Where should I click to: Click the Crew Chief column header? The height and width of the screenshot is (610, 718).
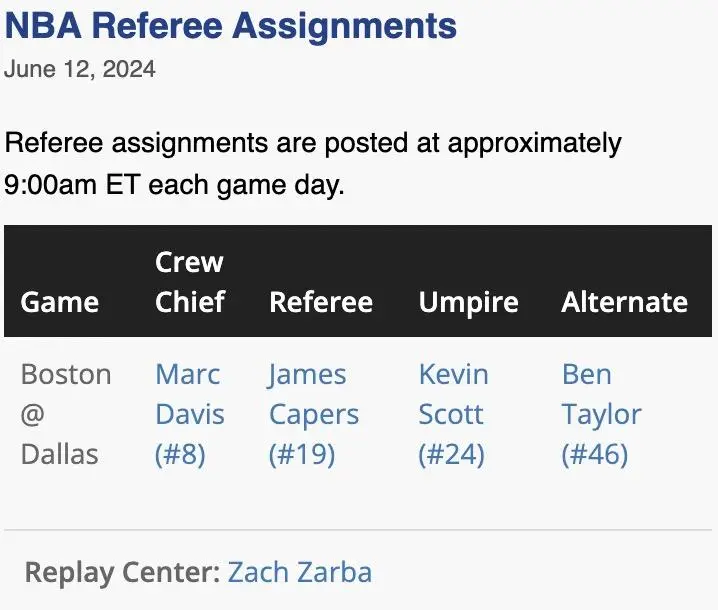click(190, 282)
